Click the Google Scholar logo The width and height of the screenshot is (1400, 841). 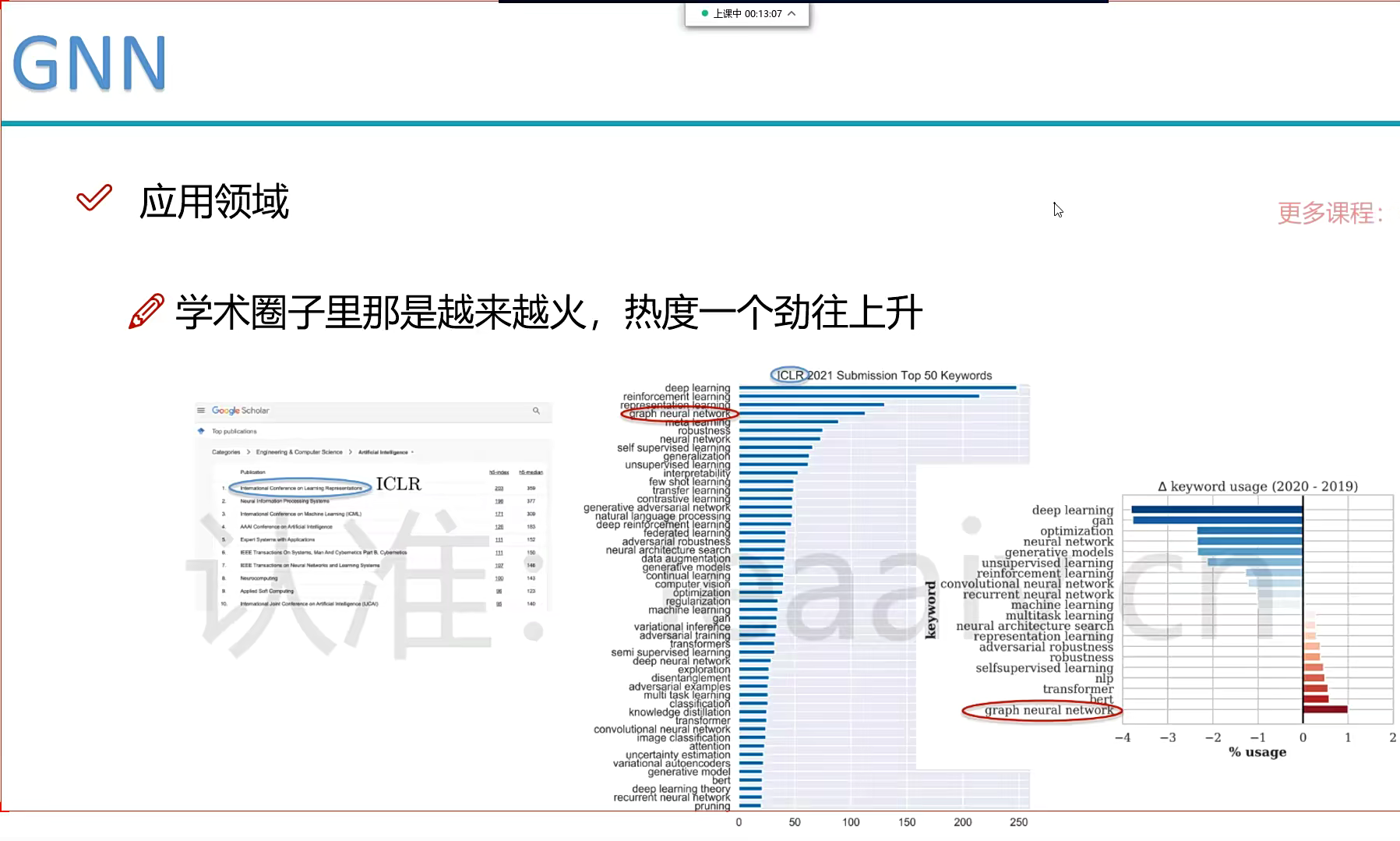[240, 410]
